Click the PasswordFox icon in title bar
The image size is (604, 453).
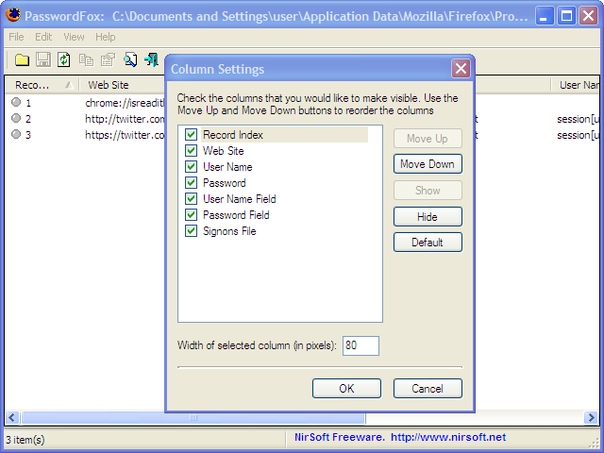(x=14, y=15)
